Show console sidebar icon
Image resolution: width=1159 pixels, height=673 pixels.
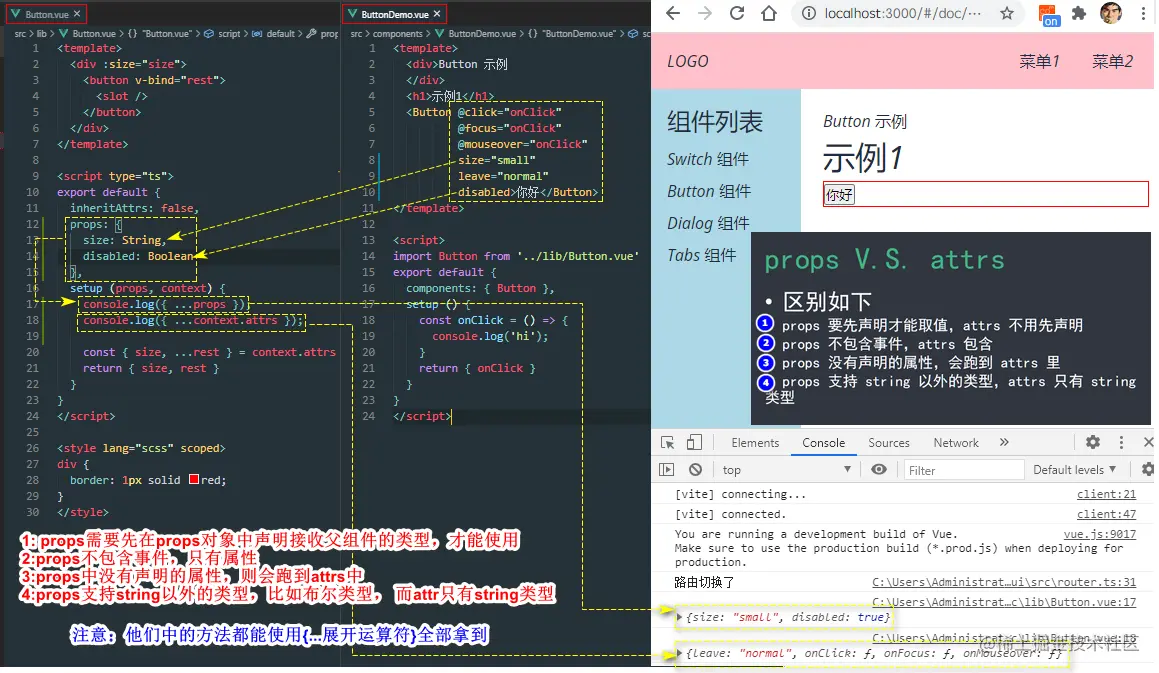[x=666, y=470]
